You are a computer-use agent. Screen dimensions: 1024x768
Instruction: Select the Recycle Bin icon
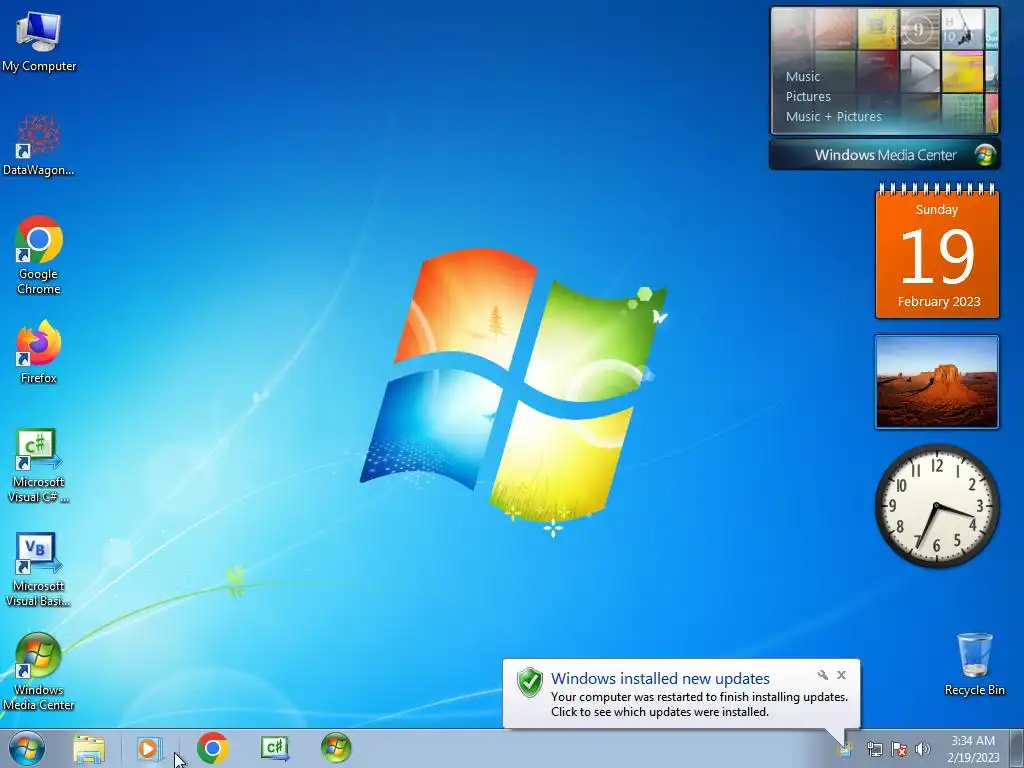tap(974, 664)
